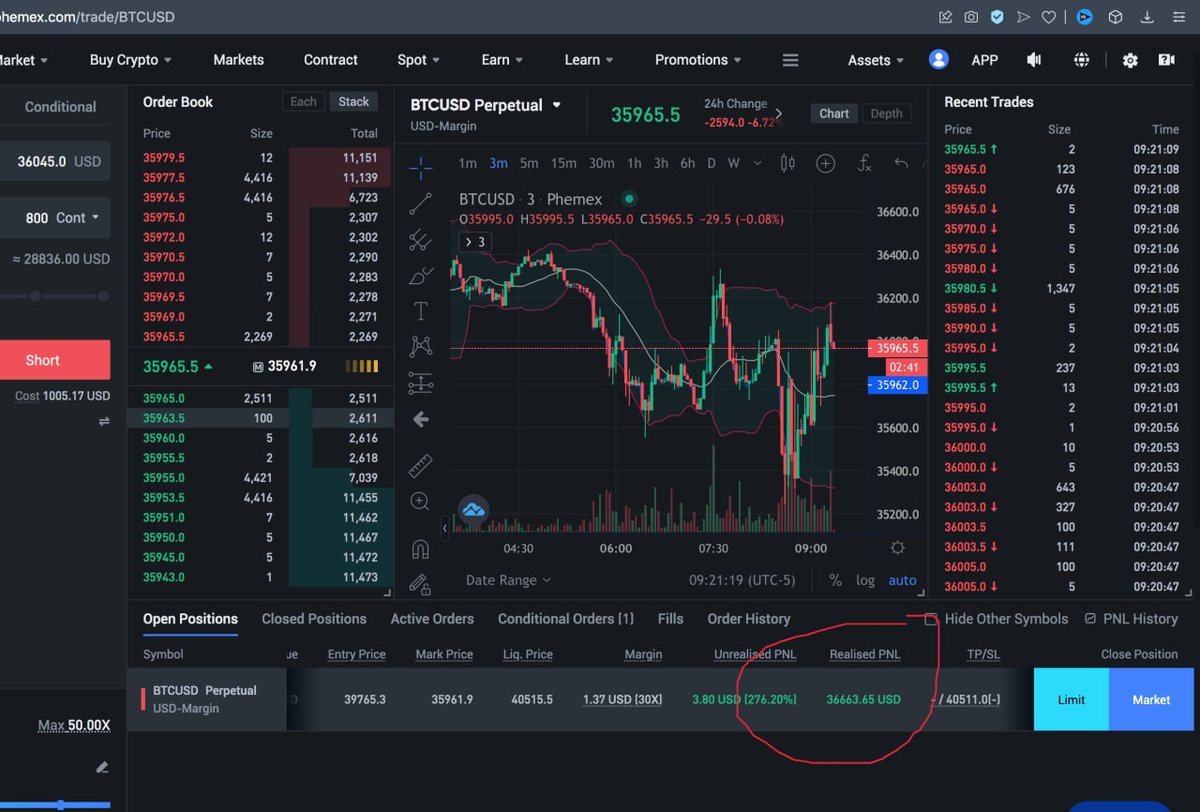Viewport: 1200px width, 812px height.
Task: Click the announcements speaker icon
Action: point(1034,60)
